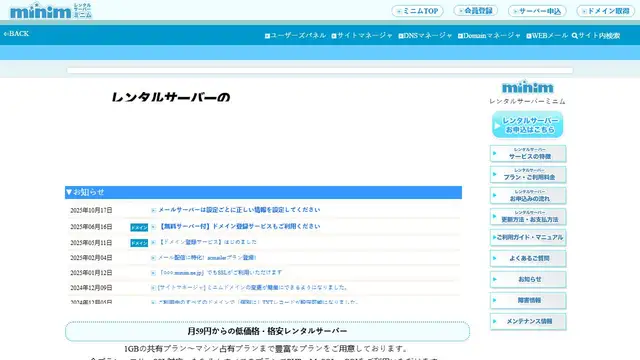The height and width of the screenshot is (360, 640).
Task: Open メールサーバーは設定ごとに正しい情報 news link
Action: pos(239,210)
